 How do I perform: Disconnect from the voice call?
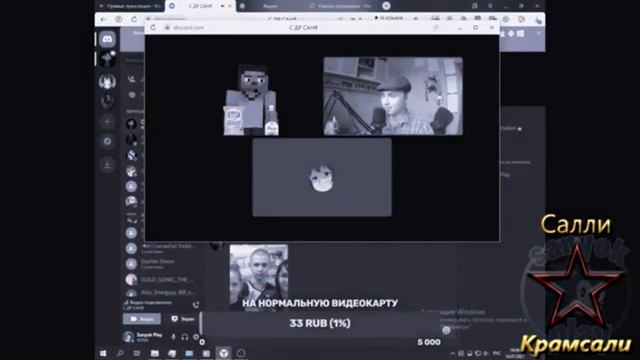tap(196, 304)
